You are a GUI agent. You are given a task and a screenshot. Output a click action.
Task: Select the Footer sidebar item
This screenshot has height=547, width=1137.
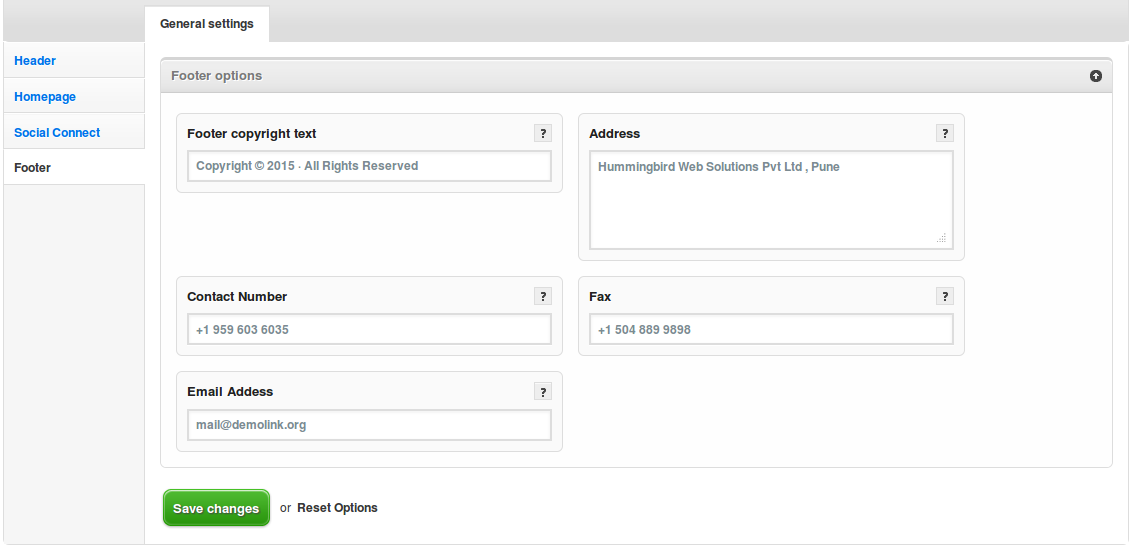[33, 168]
